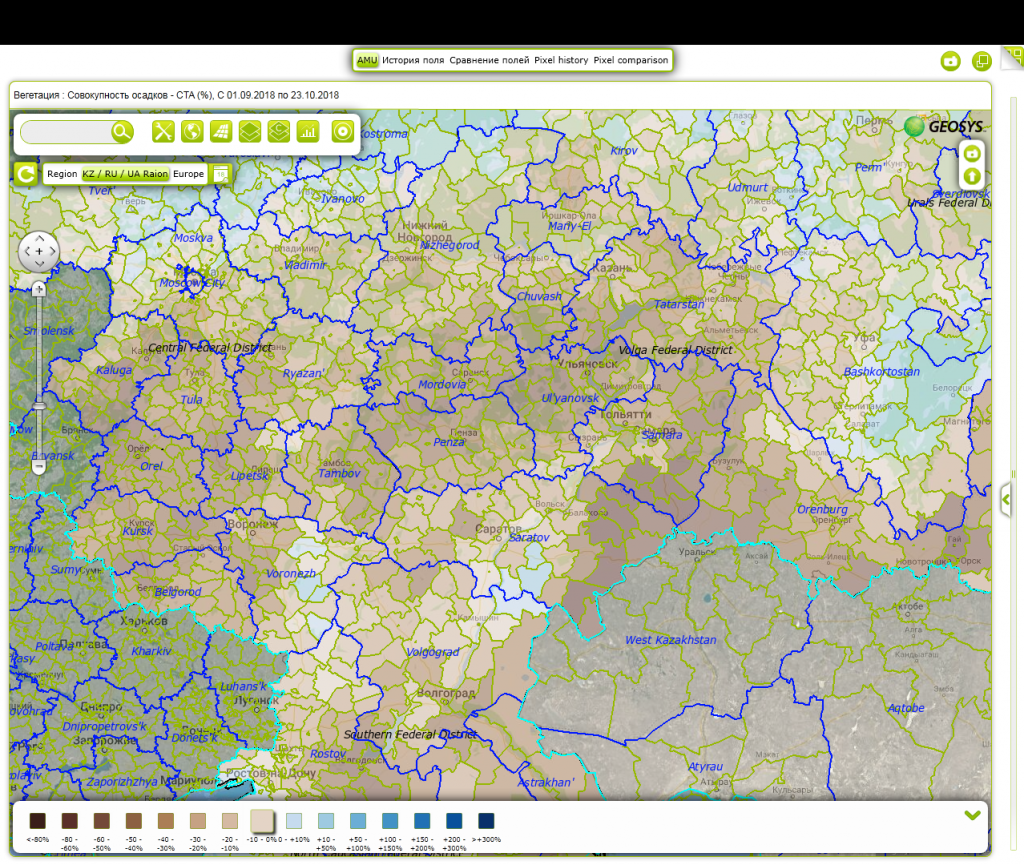Click the Tatarstan label on the map
Viewport: 1024px width, 865px height.
[679, 304]
